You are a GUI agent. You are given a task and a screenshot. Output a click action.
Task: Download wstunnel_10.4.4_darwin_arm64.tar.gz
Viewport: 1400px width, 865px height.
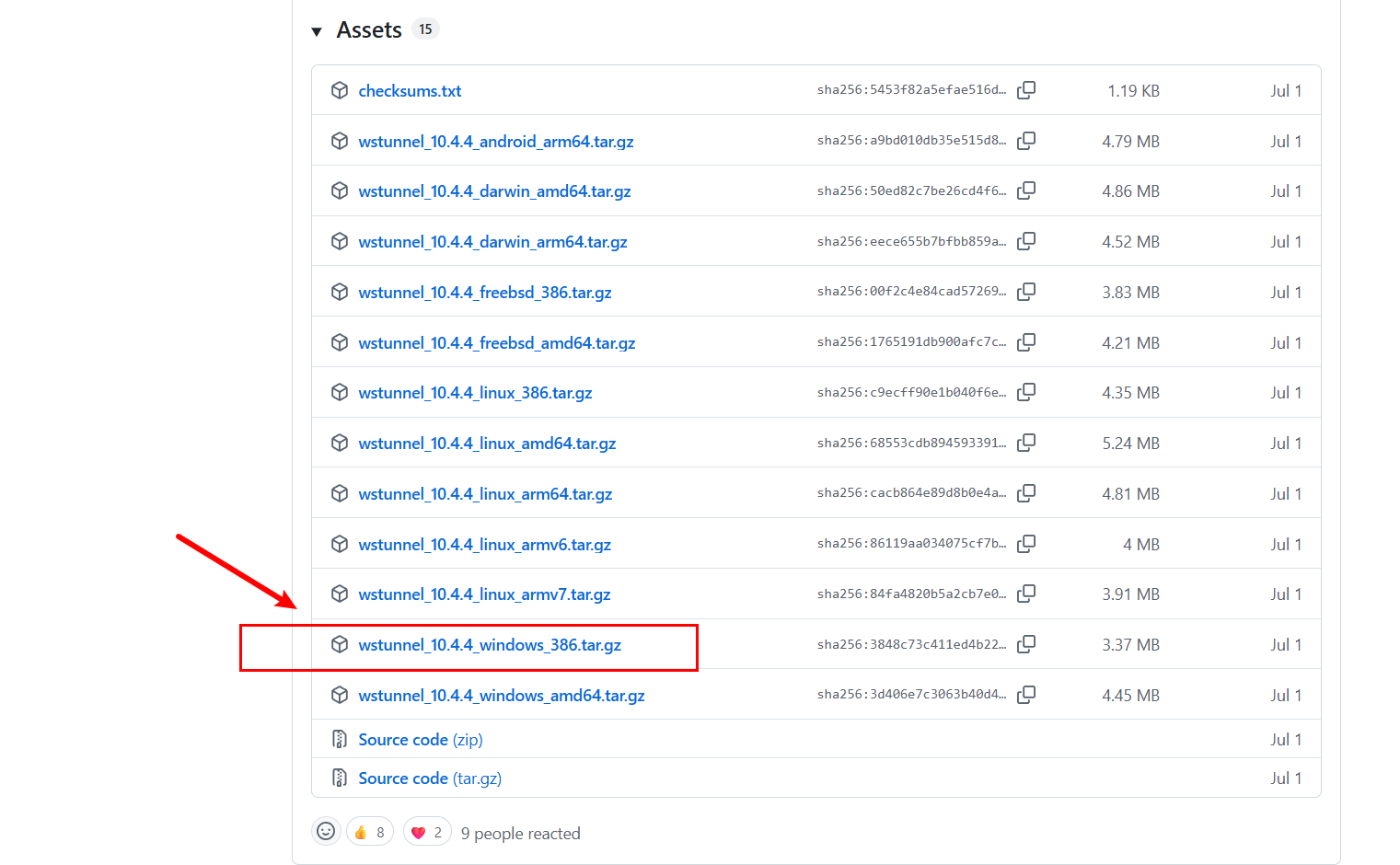click(x=492, y=242)
